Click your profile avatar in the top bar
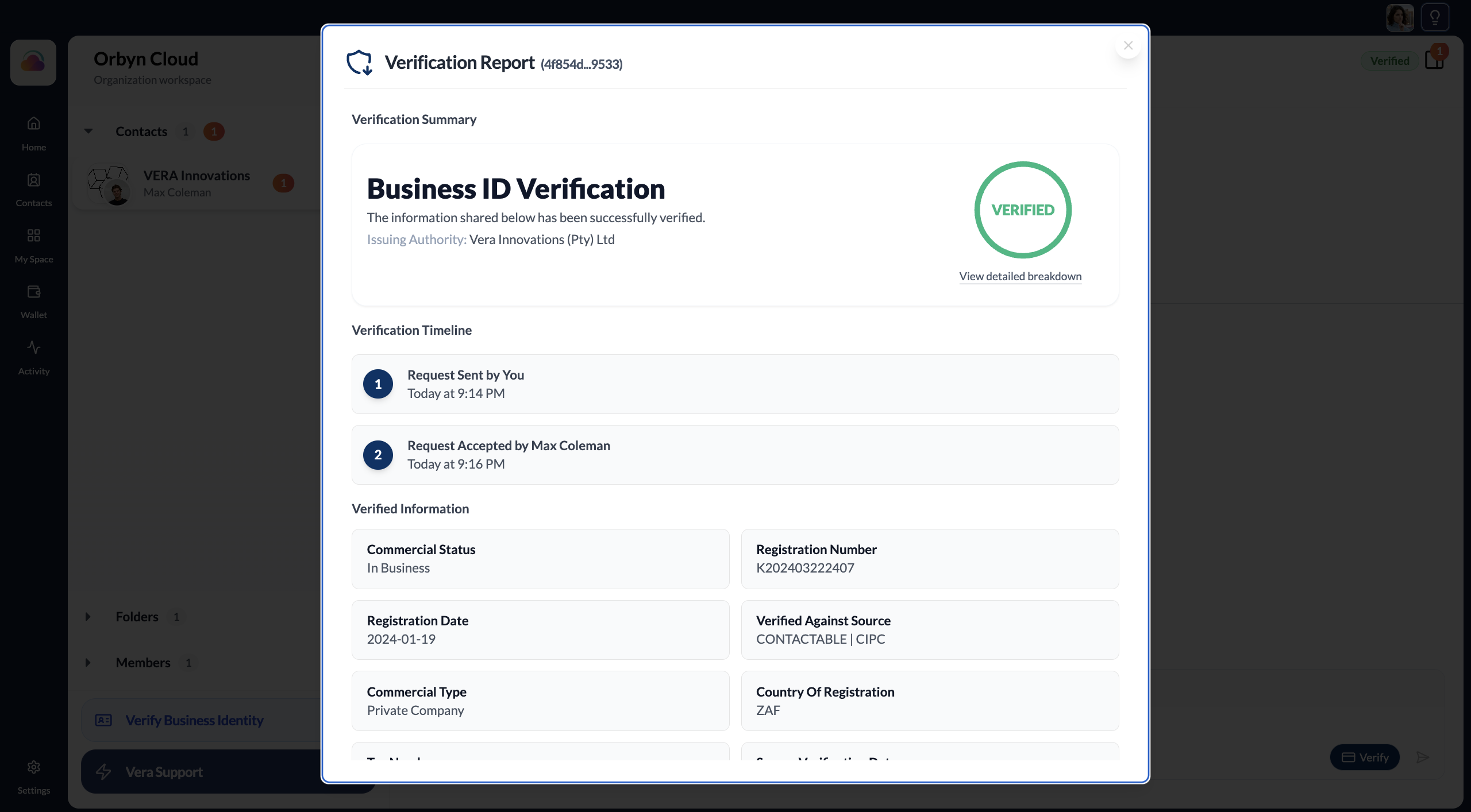Viewport: 1471px width, 812px height. pos(1400,17)
